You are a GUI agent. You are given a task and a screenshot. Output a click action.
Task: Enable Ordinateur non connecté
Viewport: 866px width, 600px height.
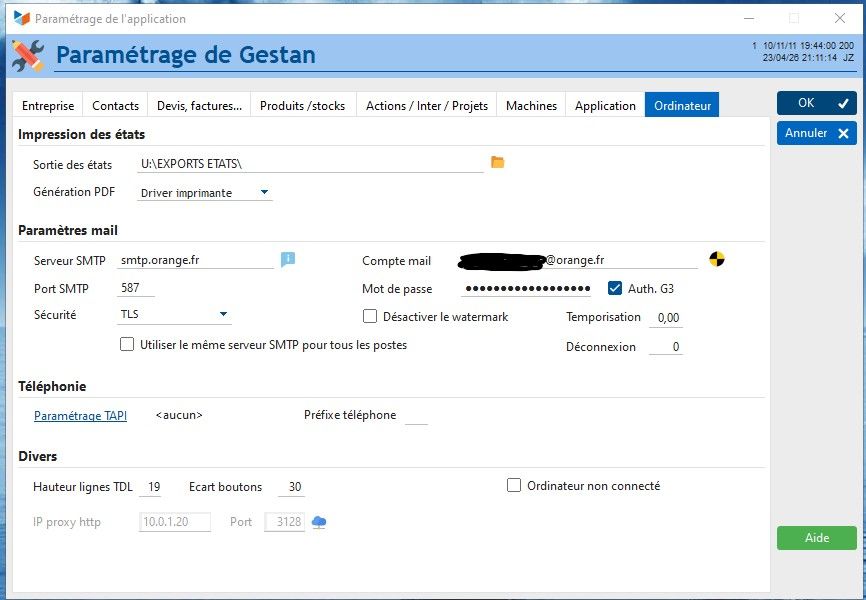tap(515, 485)
